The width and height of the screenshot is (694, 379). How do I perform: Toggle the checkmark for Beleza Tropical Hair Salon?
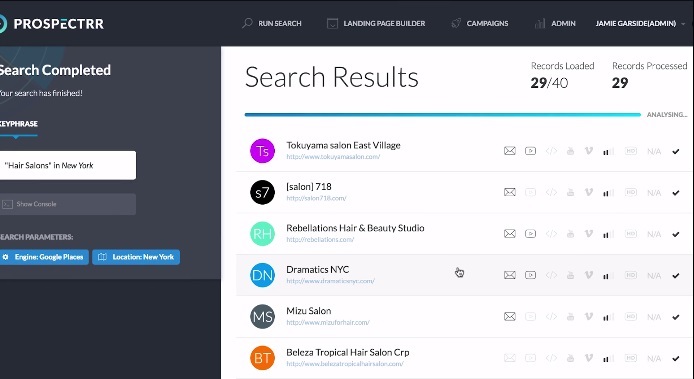tap(675, 358)
